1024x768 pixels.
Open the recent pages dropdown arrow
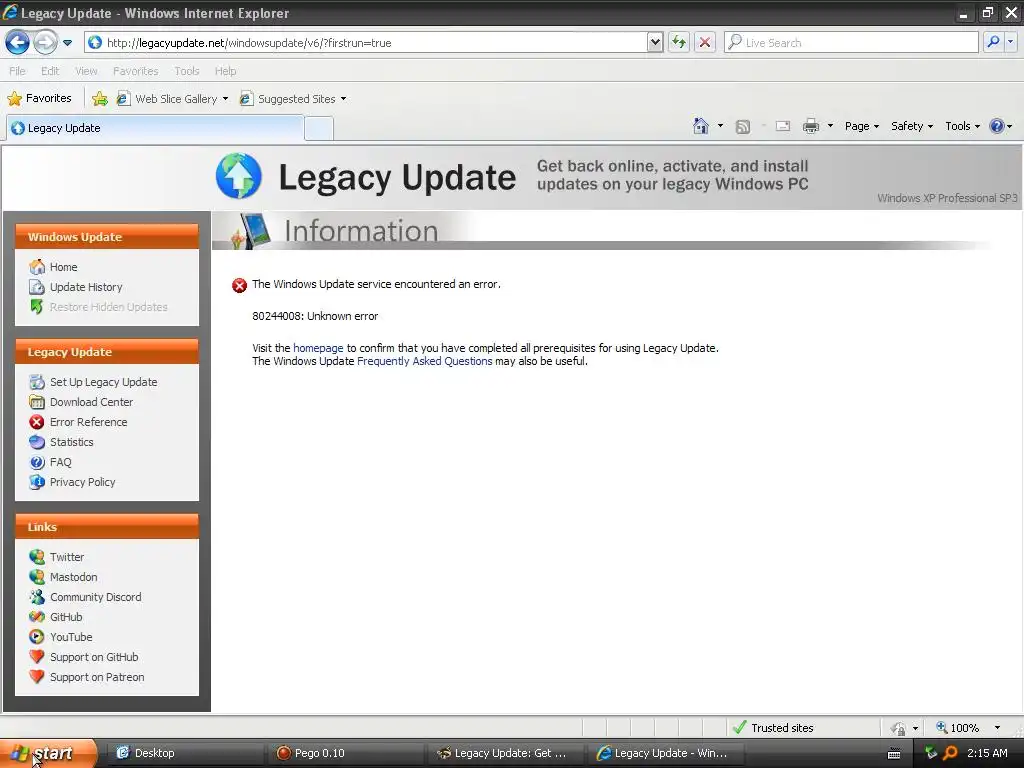pyautogui.click(x=67, y=43)
